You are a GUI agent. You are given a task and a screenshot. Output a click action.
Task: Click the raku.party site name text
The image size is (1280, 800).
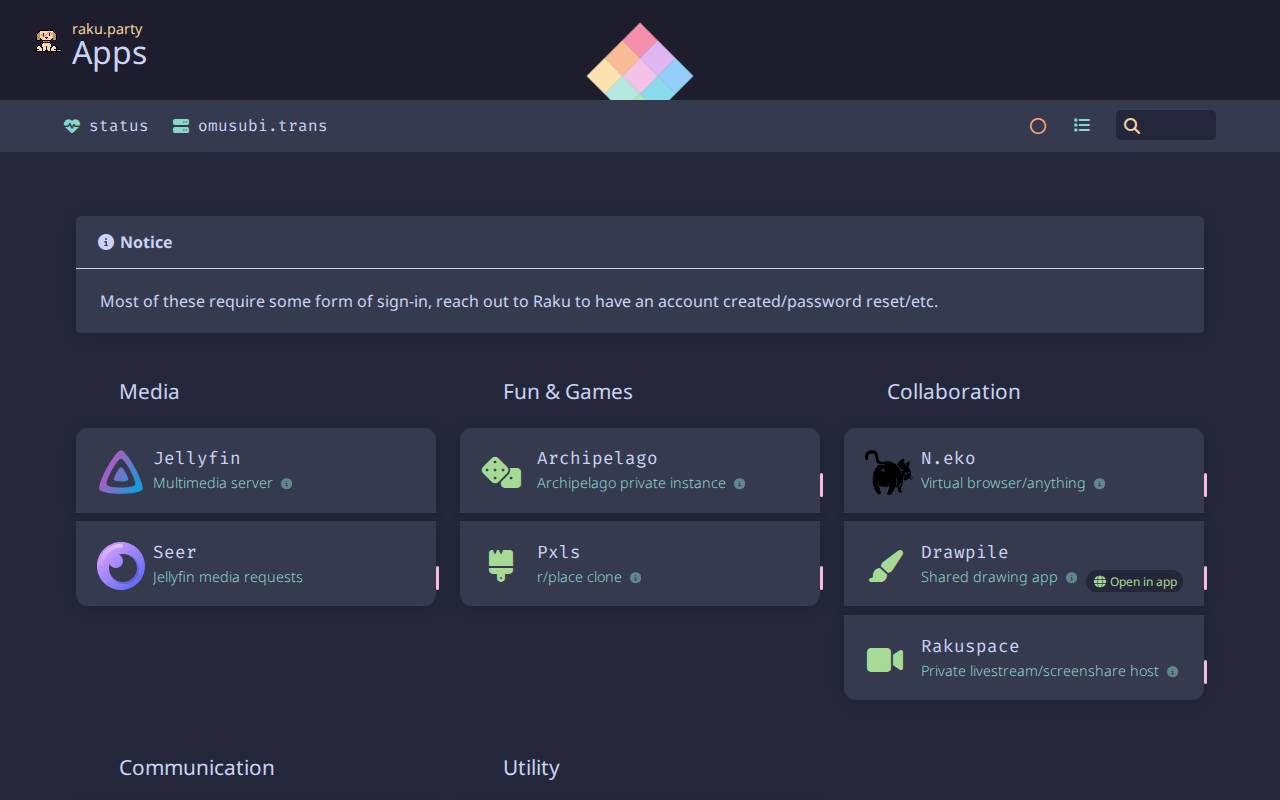(107, 29)
